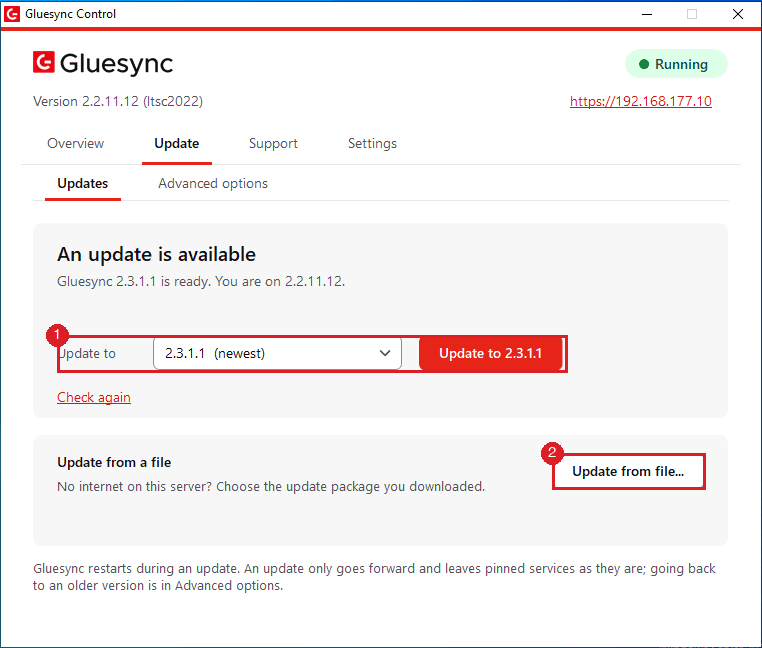Close the Gluesync Control window
Viewport: 762px width, 648px height.
click(738, 14)
